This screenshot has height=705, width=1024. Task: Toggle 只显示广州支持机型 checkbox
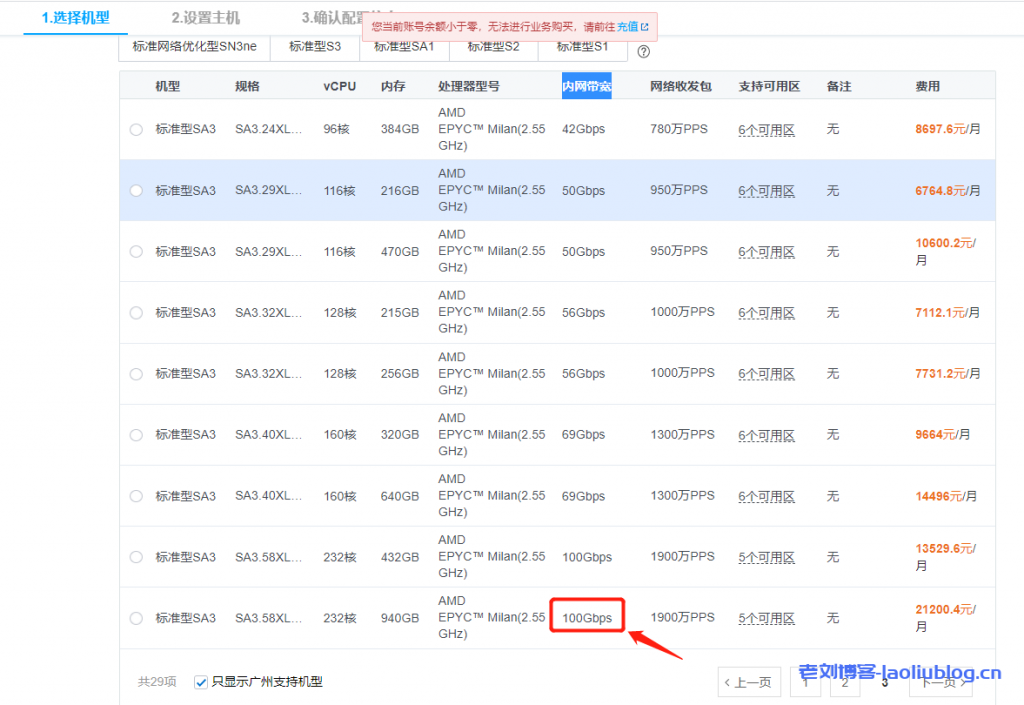[201, 682]
